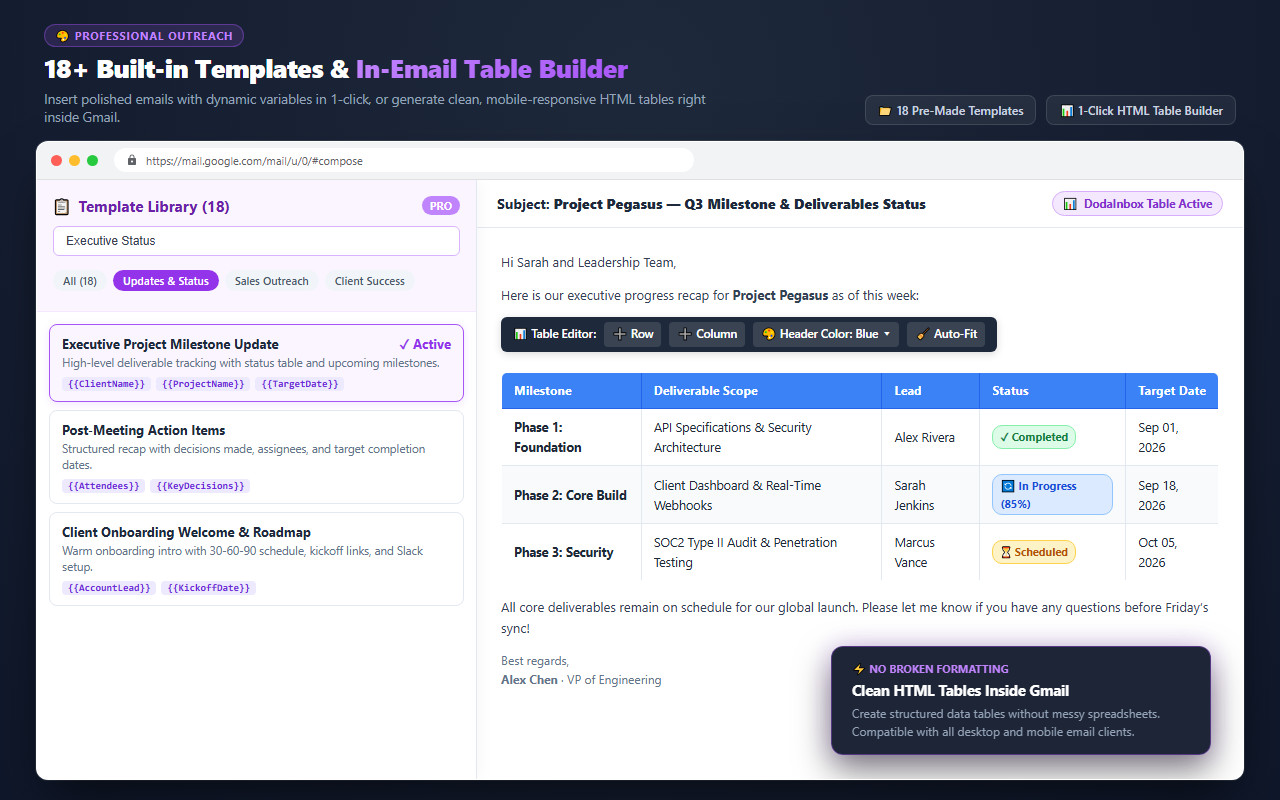Click the DodaInbox Table Active chart icon

1071,204
